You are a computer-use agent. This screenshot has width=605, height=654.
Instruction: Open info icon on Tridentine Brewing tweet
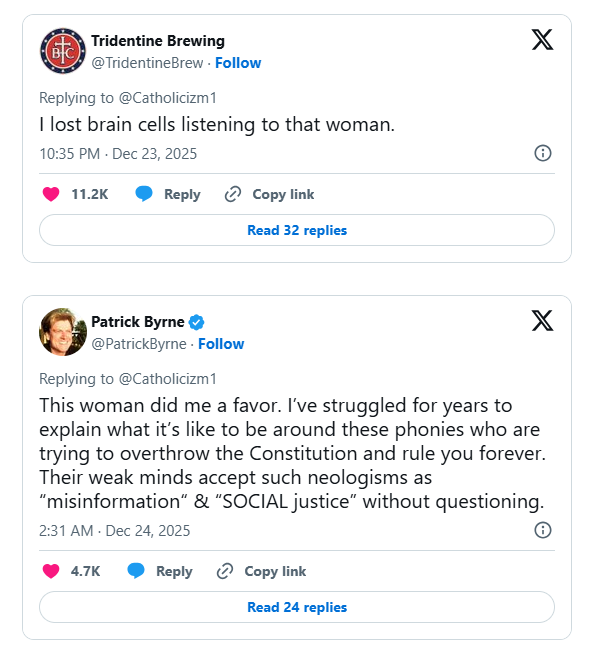(x=542, y=153)
